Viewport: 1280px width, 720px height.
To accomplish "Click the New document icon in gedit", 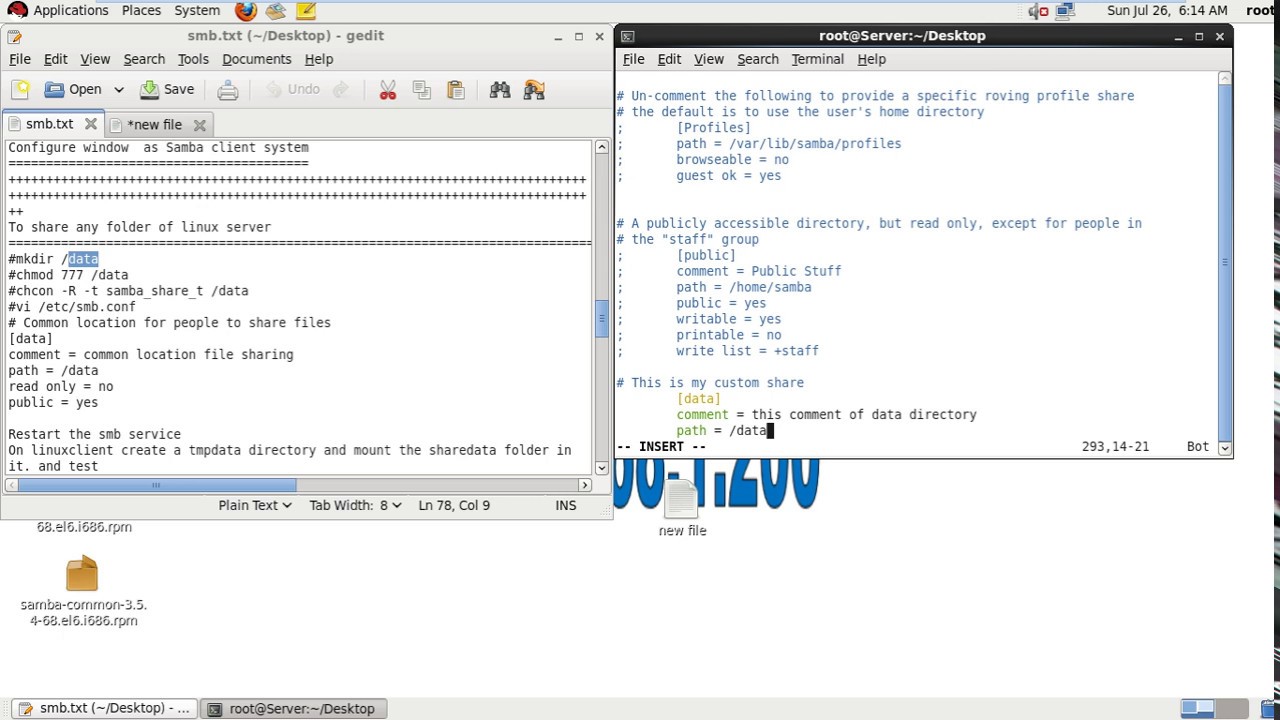I will pos(20,90).
